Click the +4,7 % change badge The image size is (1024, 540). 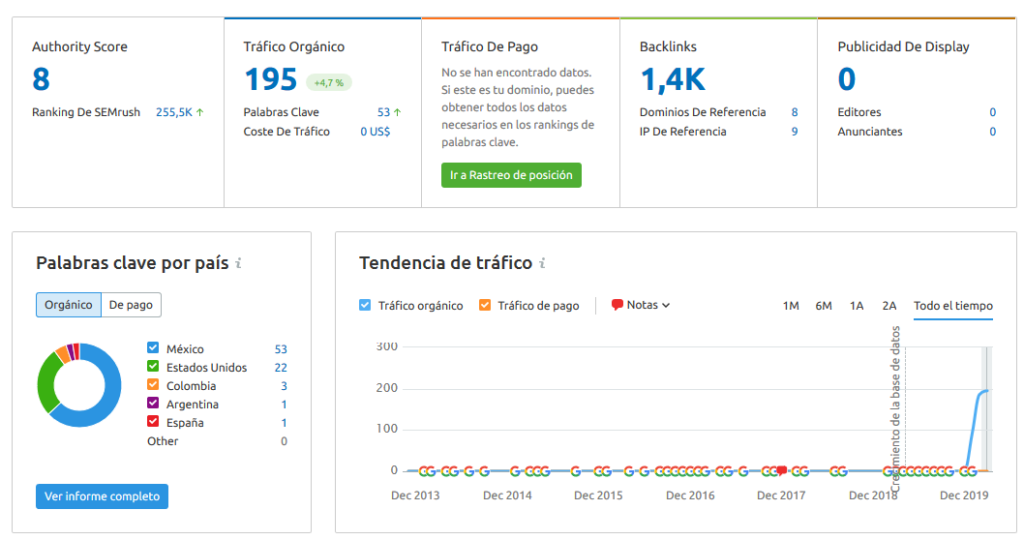pyautogui.click(x=329, y=83)
